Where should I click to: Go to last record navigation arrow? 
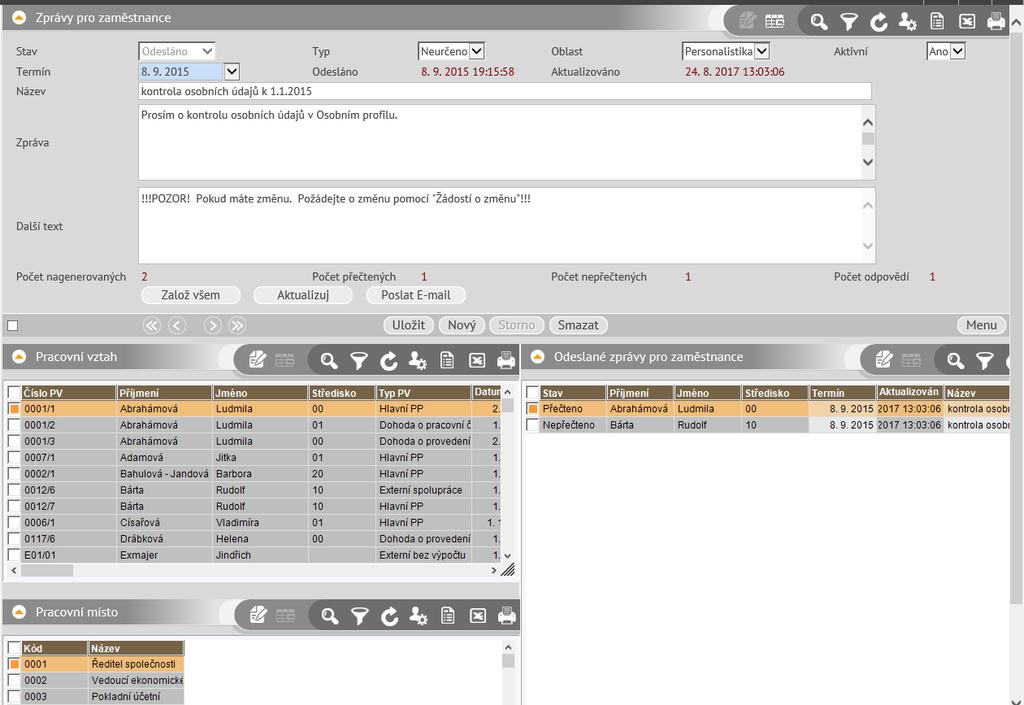click(237, 325)
